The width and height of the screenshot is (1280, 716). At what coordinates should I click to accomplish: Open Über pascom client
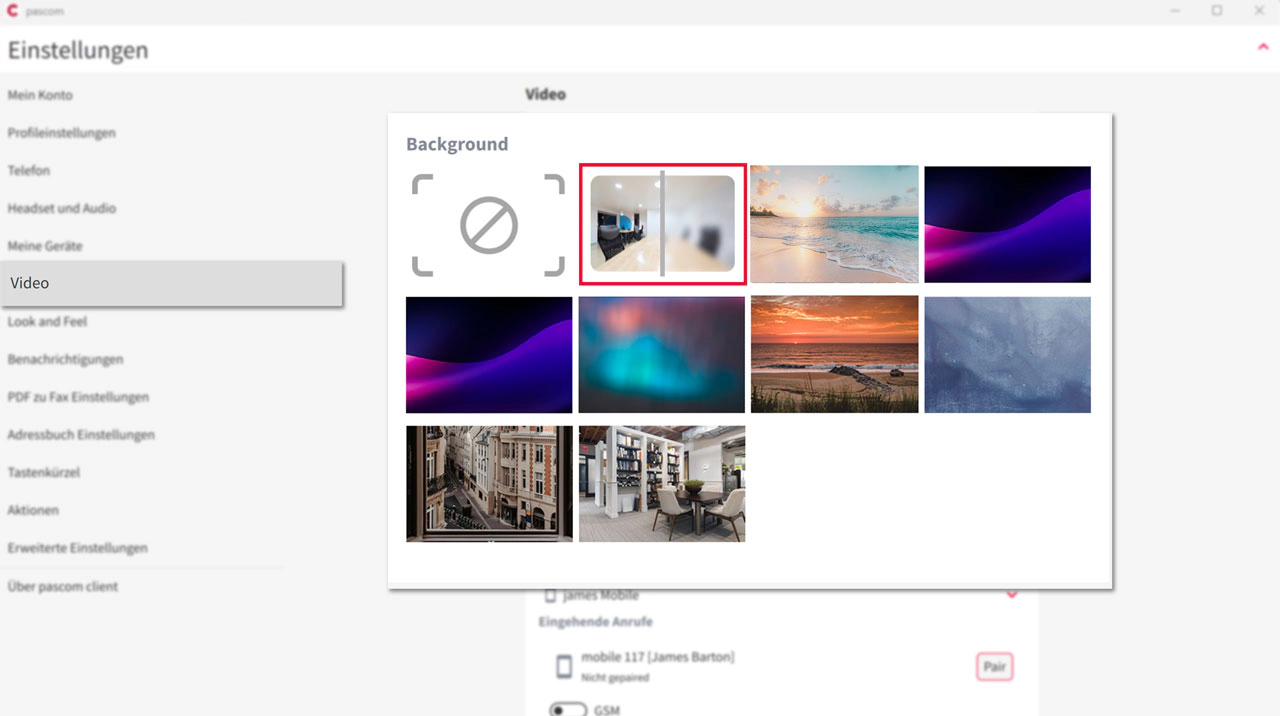(x=63, y=586)
